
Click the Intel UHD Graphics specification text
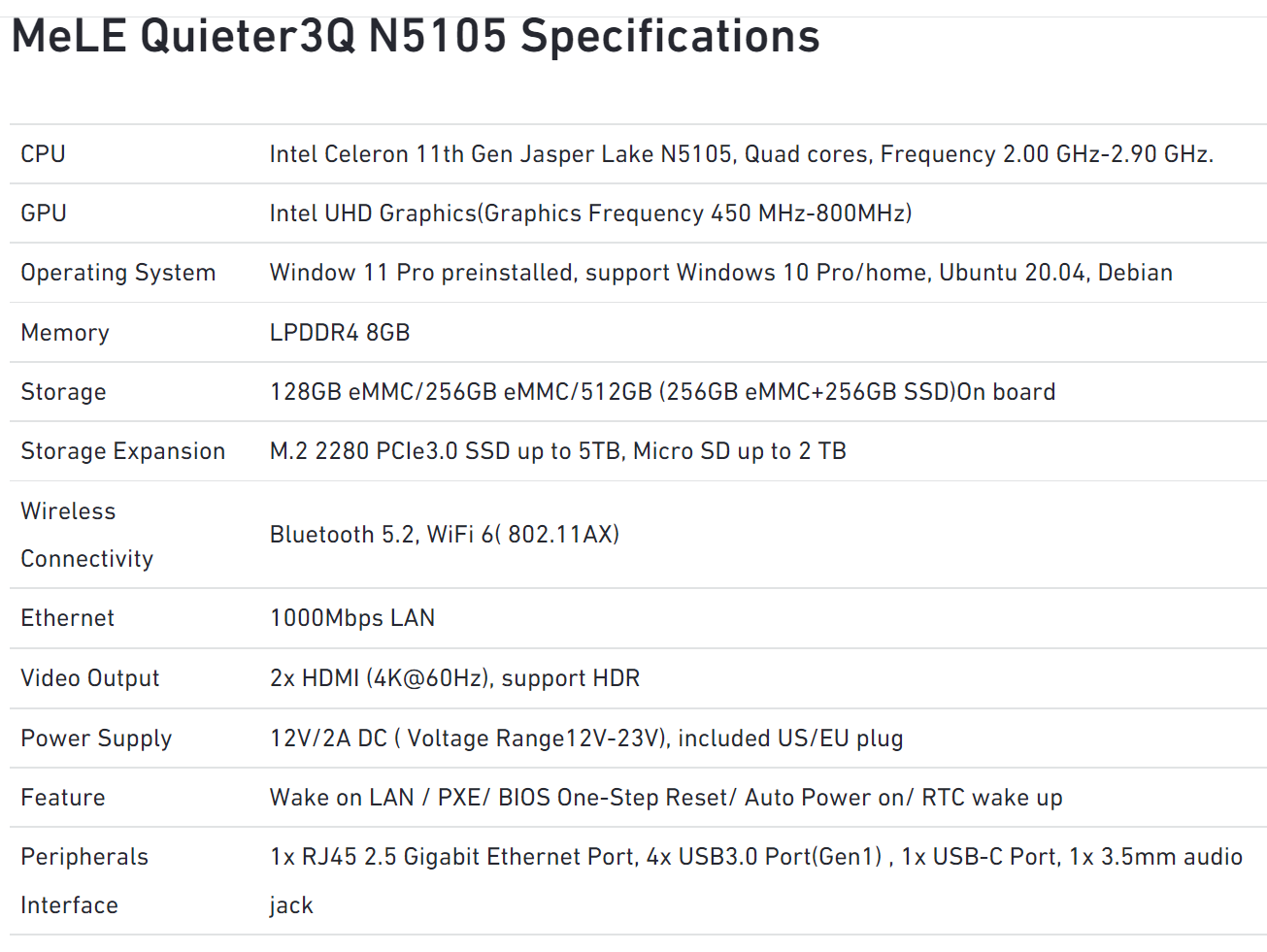pyautogui.click(x=590, y=213)
